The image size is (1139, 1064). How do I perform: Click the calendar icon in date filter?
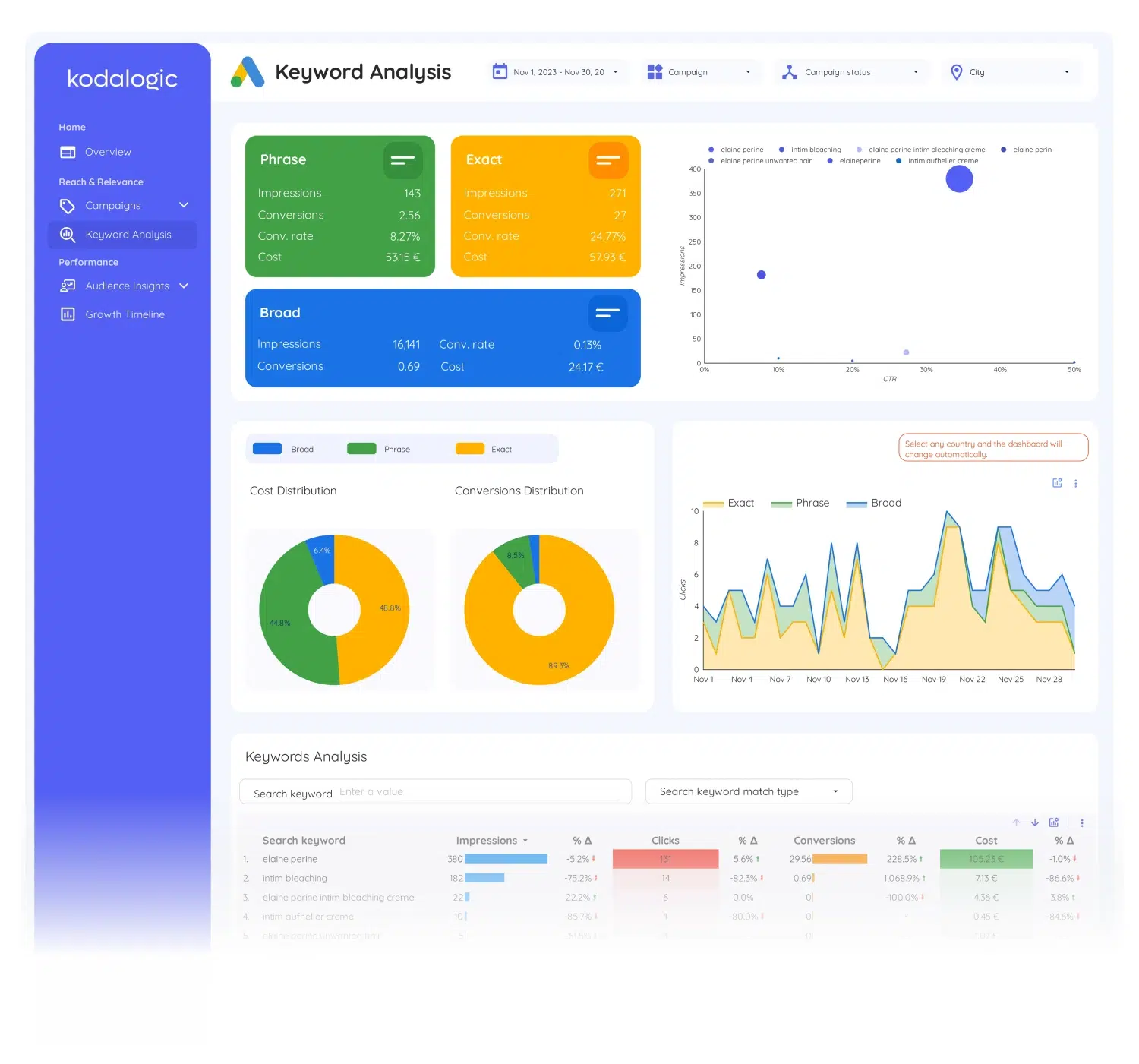tap(500, 71)
